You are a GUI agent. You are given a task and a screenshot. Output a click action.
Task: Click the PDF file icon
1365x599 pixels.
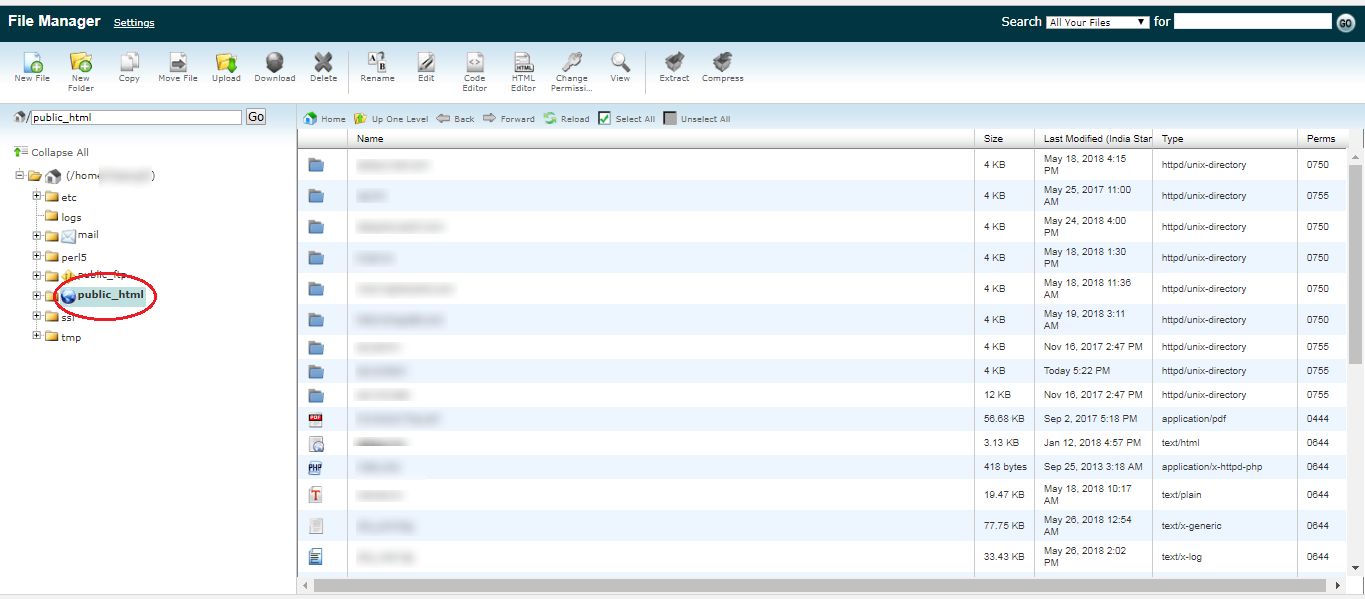point(316,419)
